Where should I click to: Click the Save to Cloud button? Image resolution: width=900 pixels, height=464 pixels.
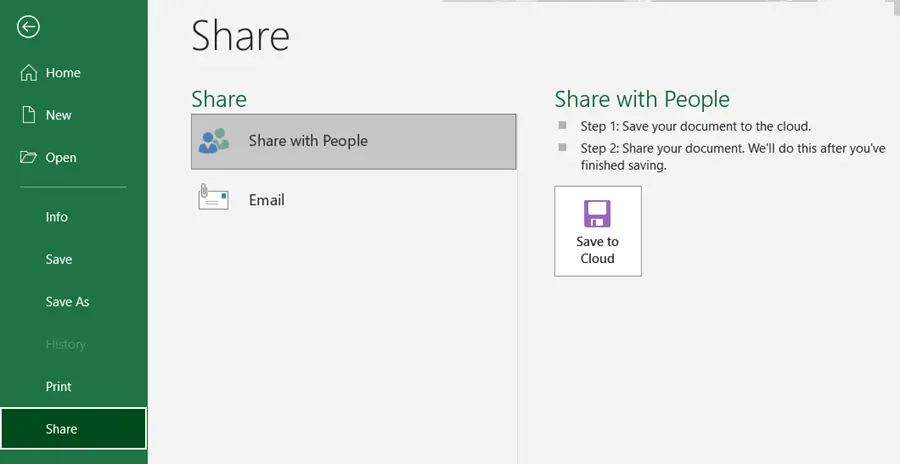pyautogui.click(x=598, y=231)
